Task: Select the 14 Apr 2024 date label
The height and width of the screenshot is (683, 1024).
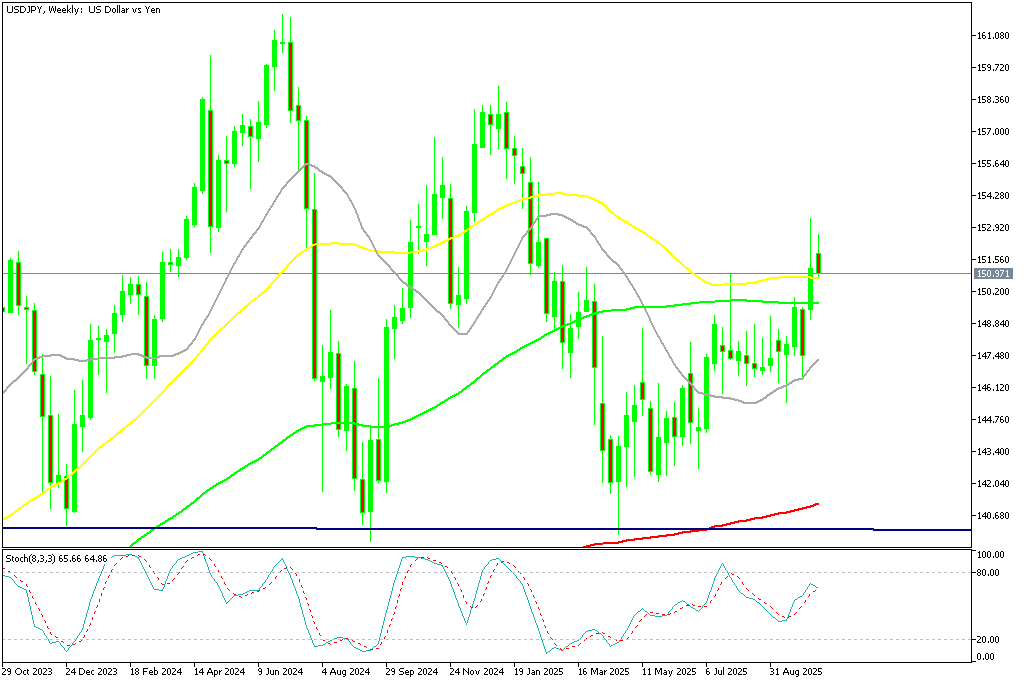Action: point(220,673)
